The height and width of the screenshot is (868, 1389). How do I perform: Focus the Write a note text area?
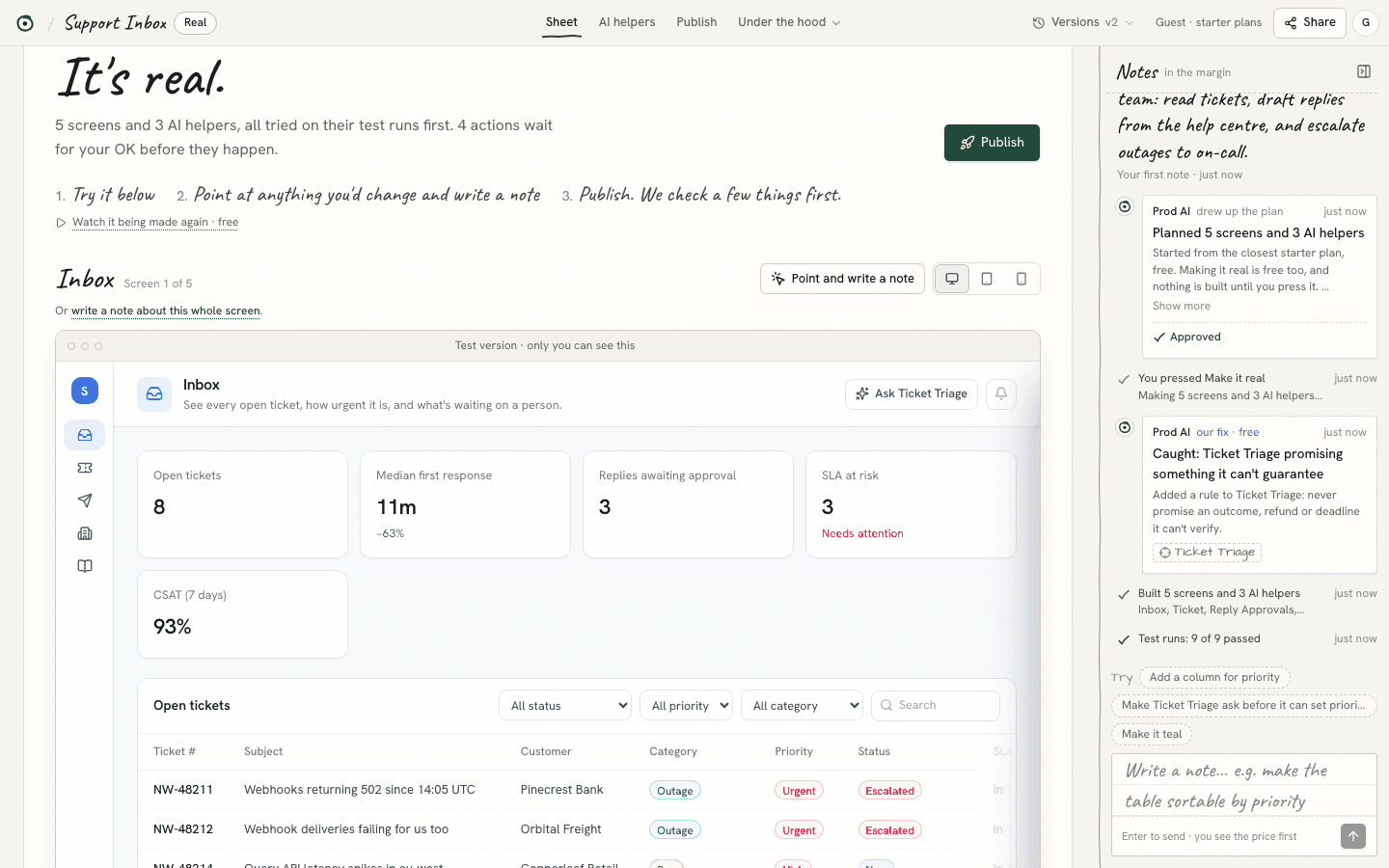(1244, 786)
